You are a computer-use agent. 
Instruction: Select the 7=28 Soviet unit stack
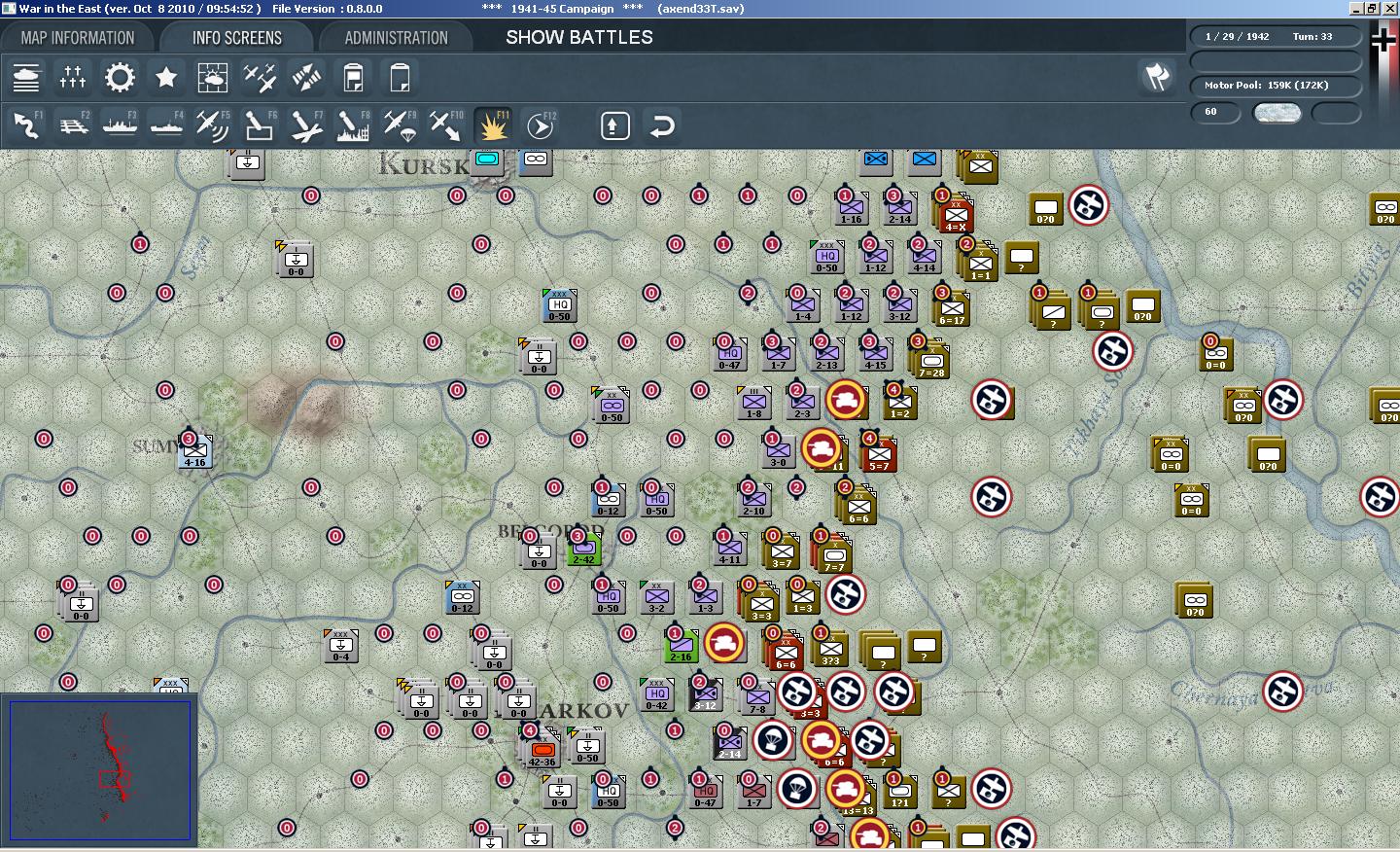(x=931, y=360)
